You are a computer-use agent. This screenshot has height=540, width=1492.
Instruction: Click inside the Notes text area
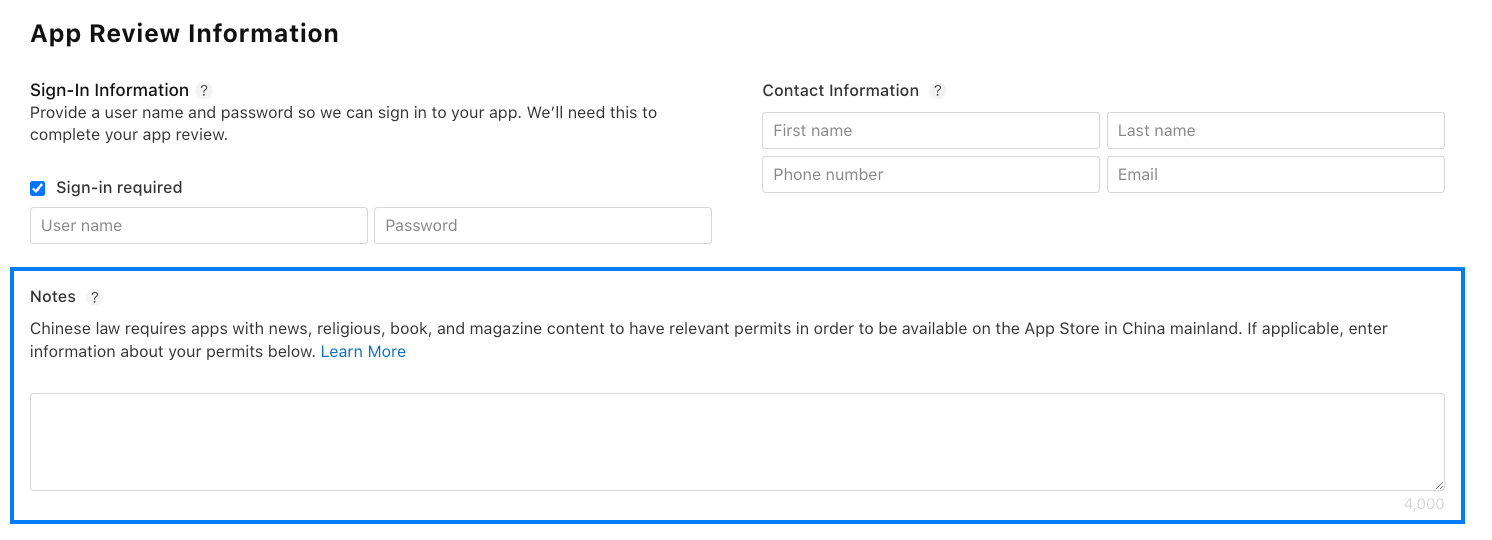point(737,442)
